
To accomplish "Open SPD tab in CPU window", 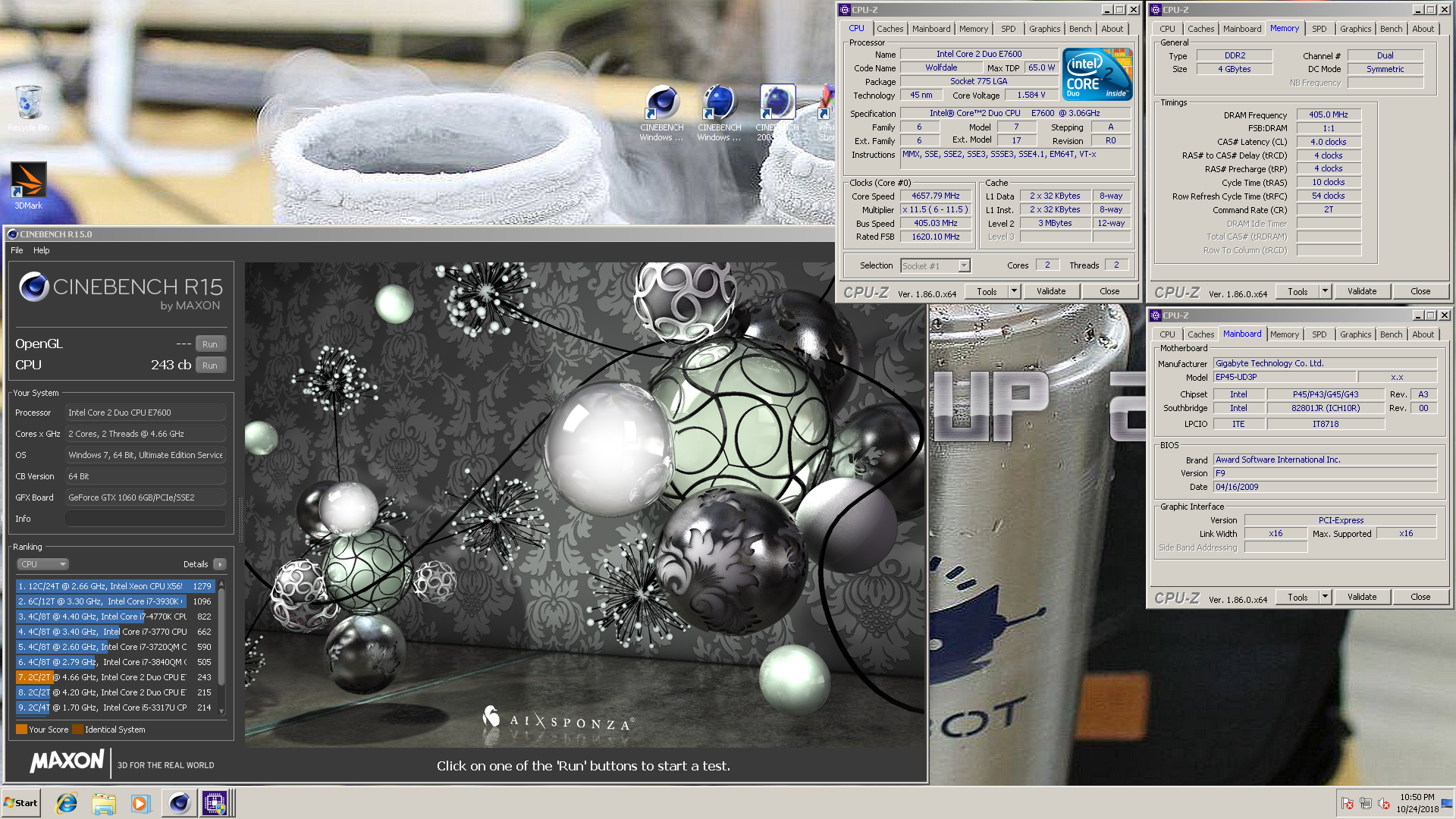I will pos(1008,29).
